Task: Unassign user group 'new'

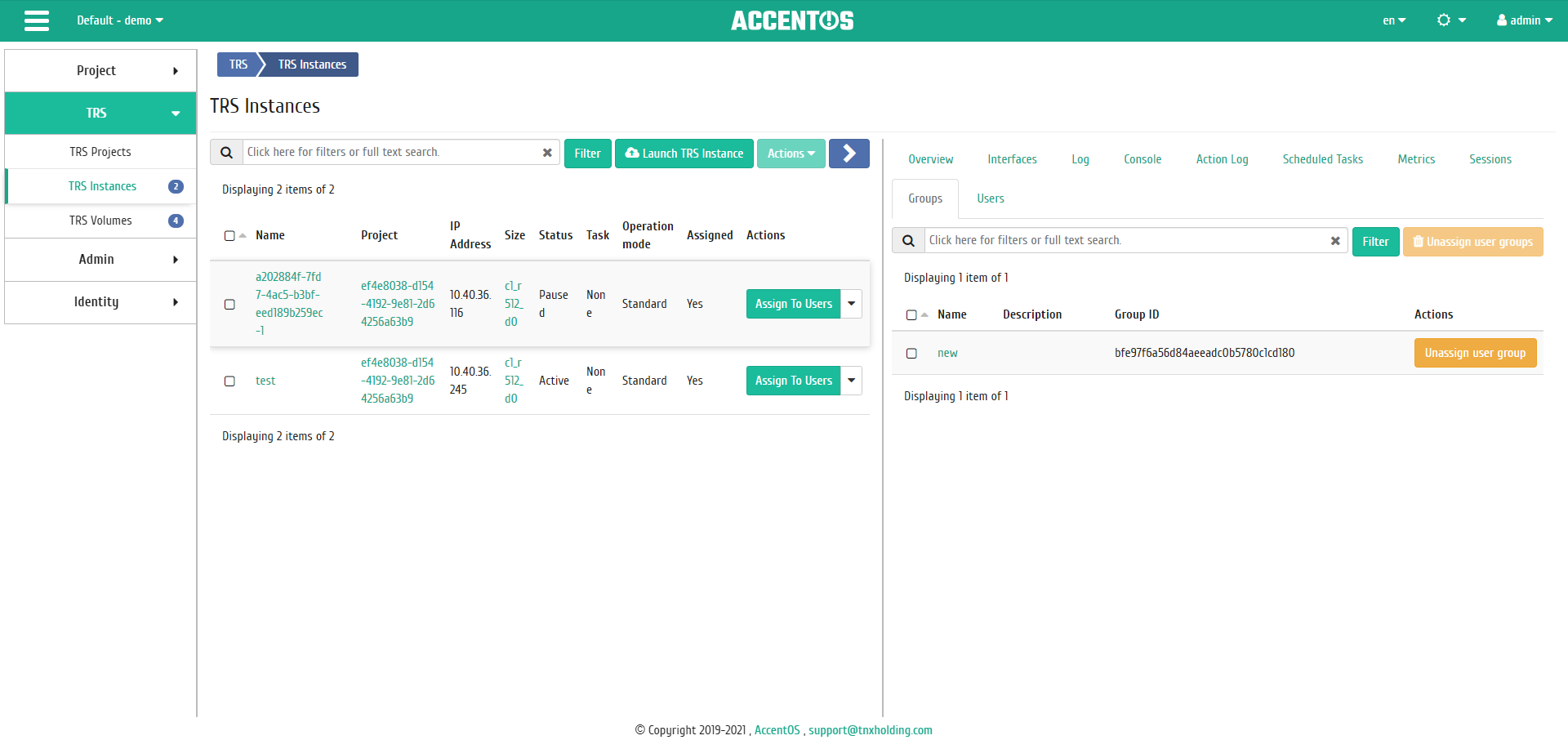Action: (x=1475, y=353)
